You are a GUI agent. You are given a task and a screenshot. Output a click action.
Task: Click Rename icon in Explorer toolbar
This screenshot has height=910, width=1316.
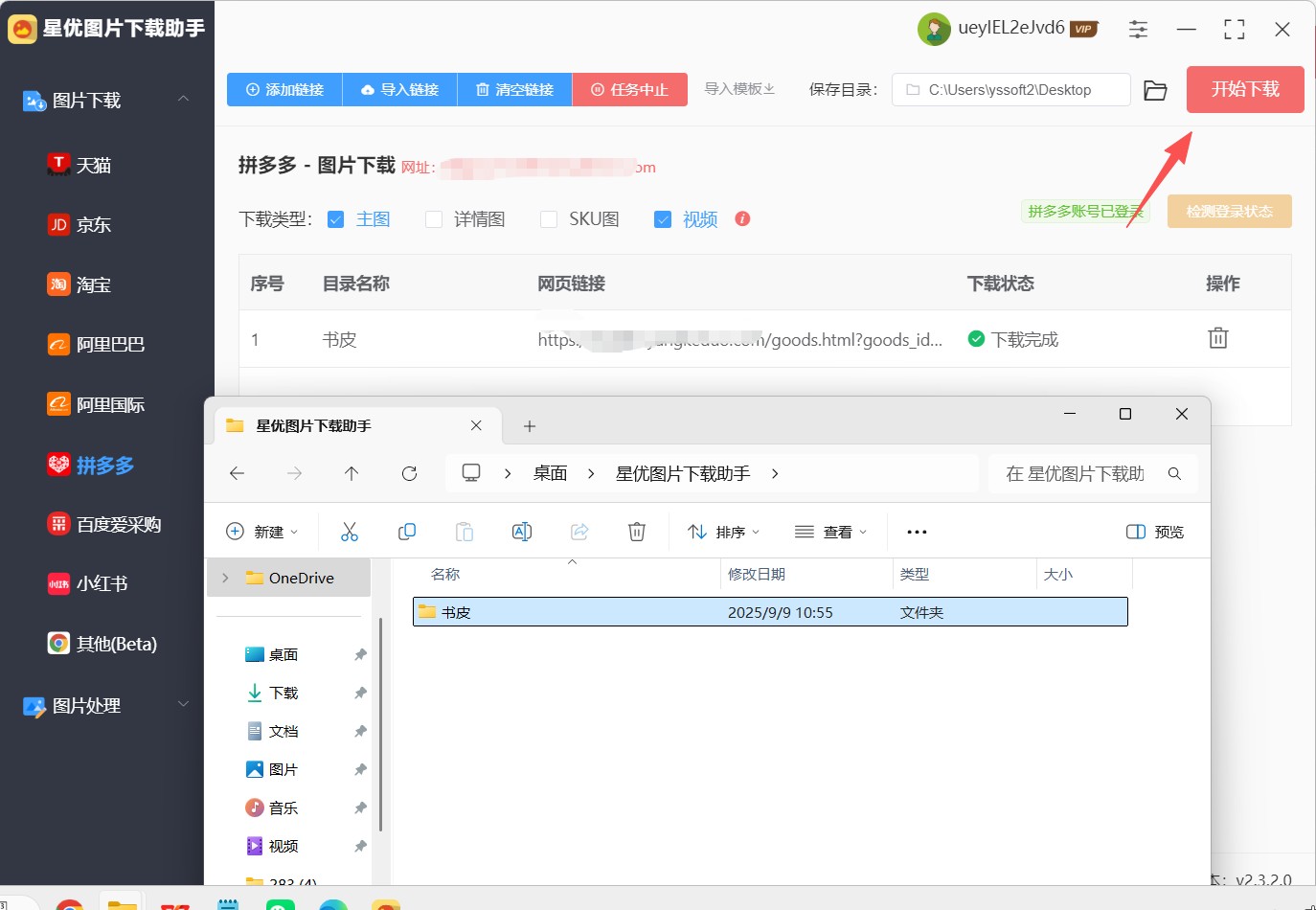coord(522,532)
